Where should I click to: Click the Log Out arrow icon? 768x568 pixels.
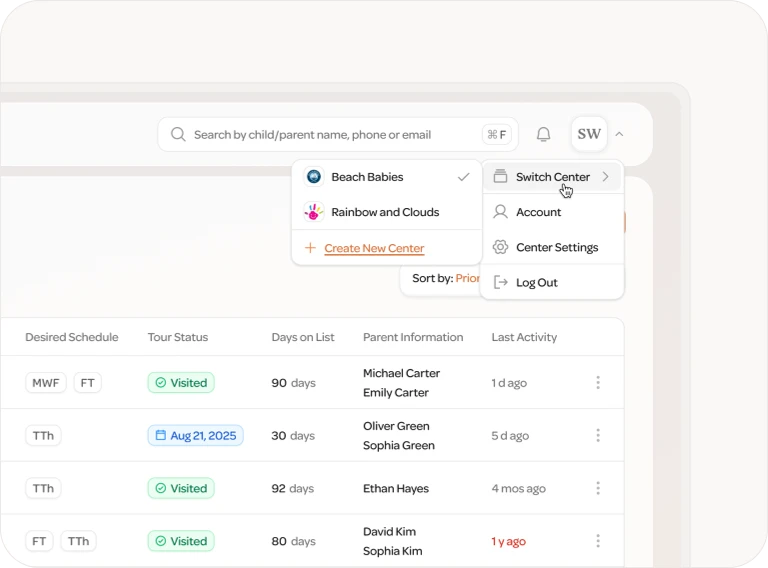500,282
